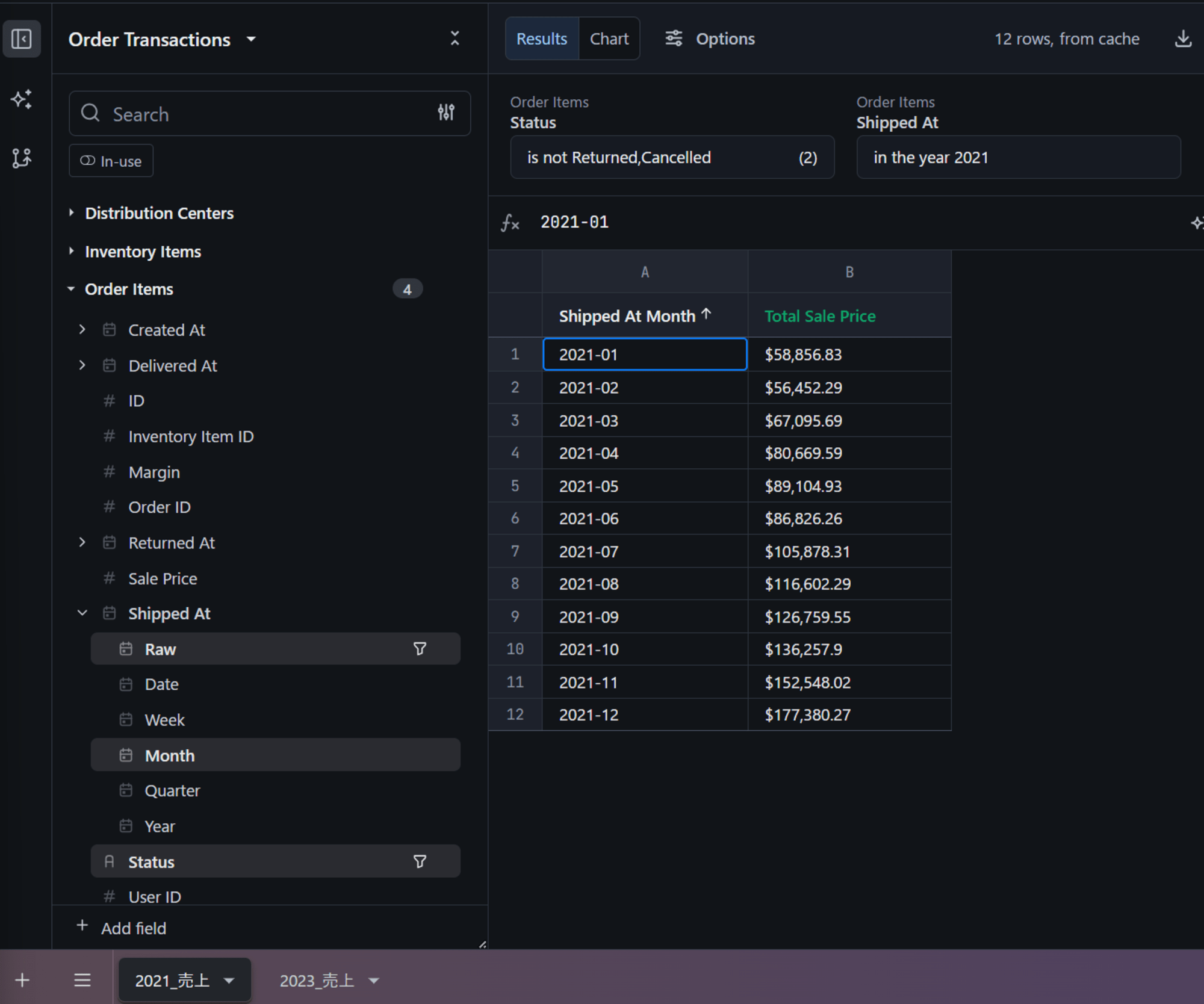The height and width of the screenshot is (1004, 1204).
Task: Collapse the left sidebar panel icon
Action: pos(22,39)
